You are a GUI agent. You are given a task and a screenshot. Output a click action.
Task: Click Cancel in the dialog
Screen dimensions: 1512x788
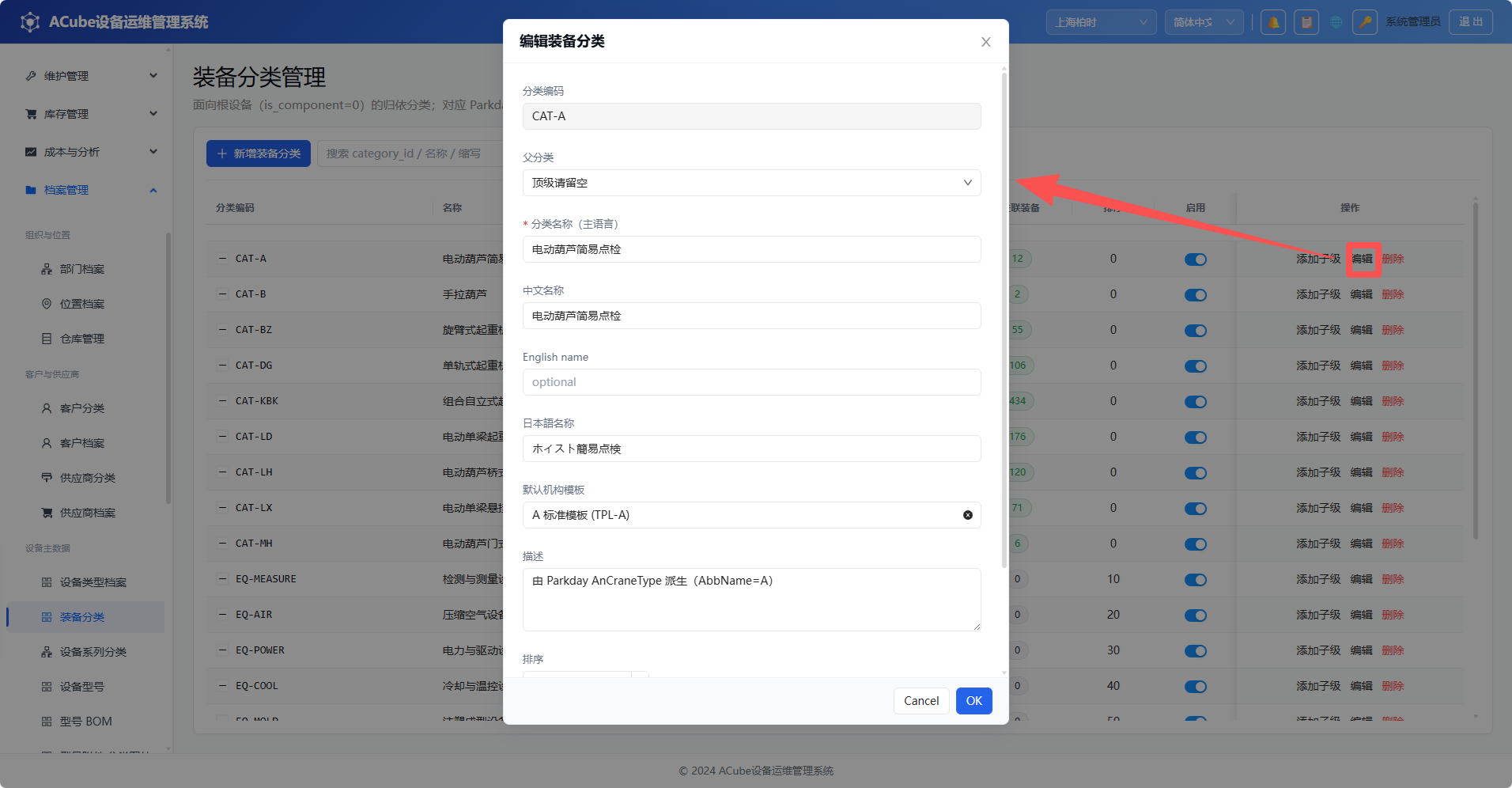tap(921, 701)
